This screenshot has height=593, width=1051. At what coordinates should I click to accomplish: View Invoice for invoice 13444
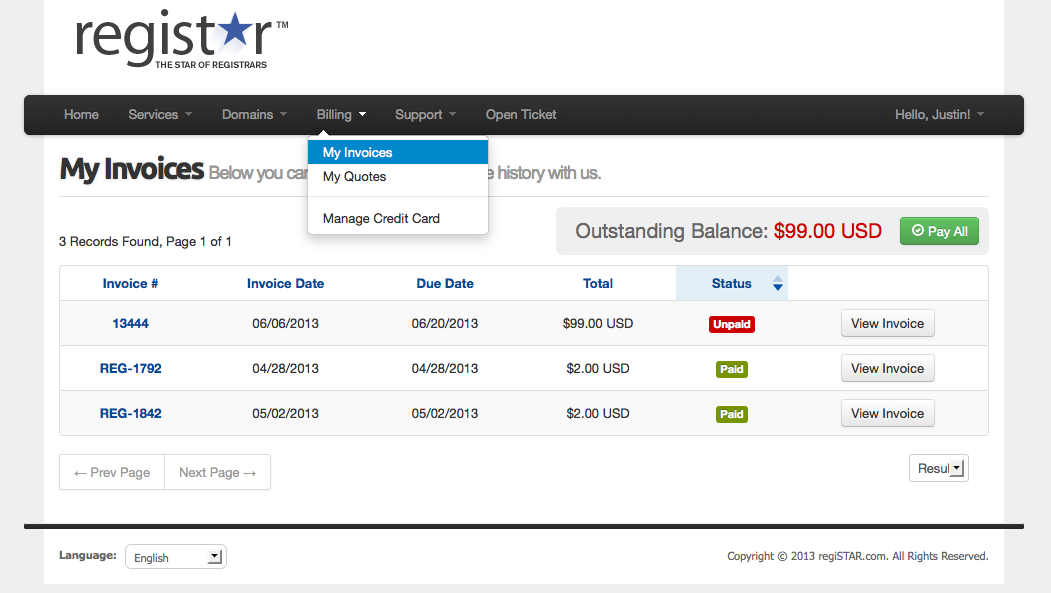point(887,324)
